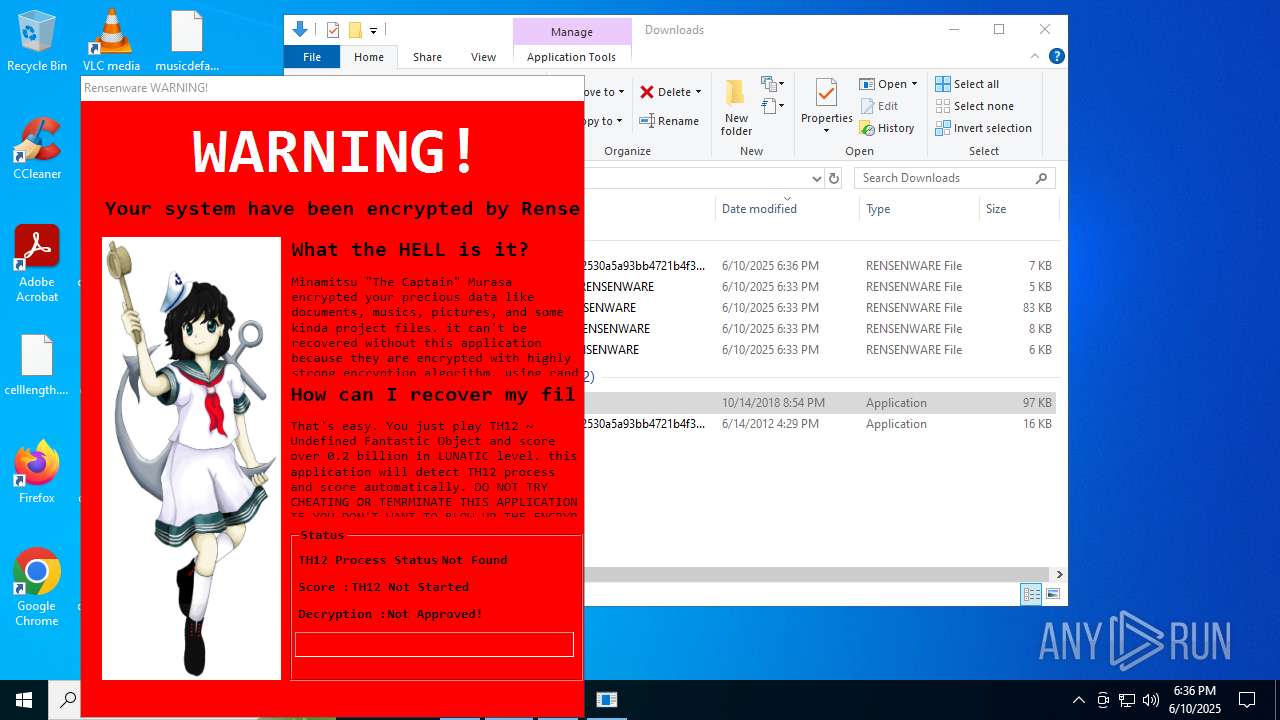
Task: Select the 6 KB RENSENWARE file row
Action: coord(820,350)
